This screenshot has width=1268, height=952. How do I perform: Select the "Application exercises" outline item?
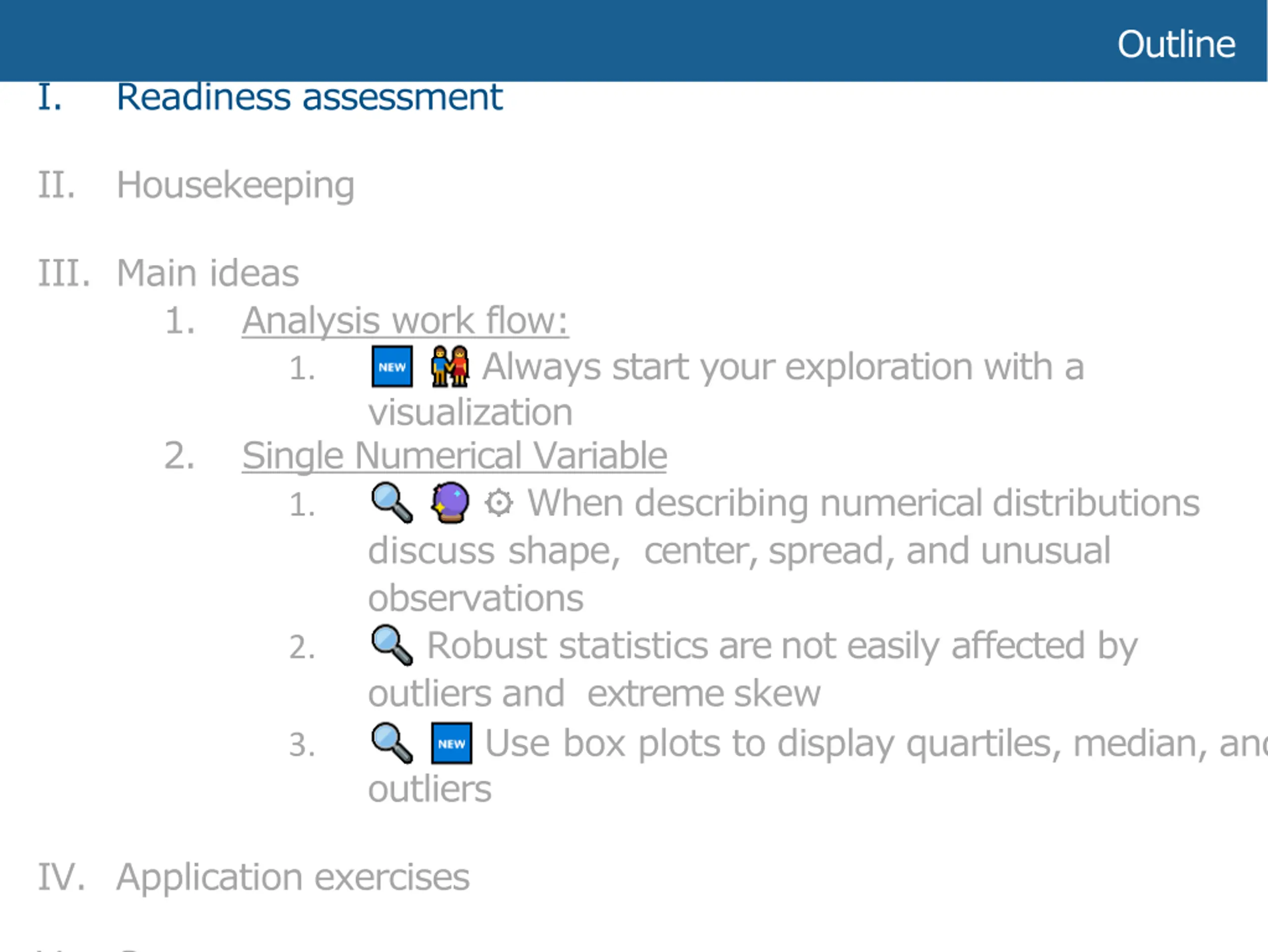coord(293,878)
